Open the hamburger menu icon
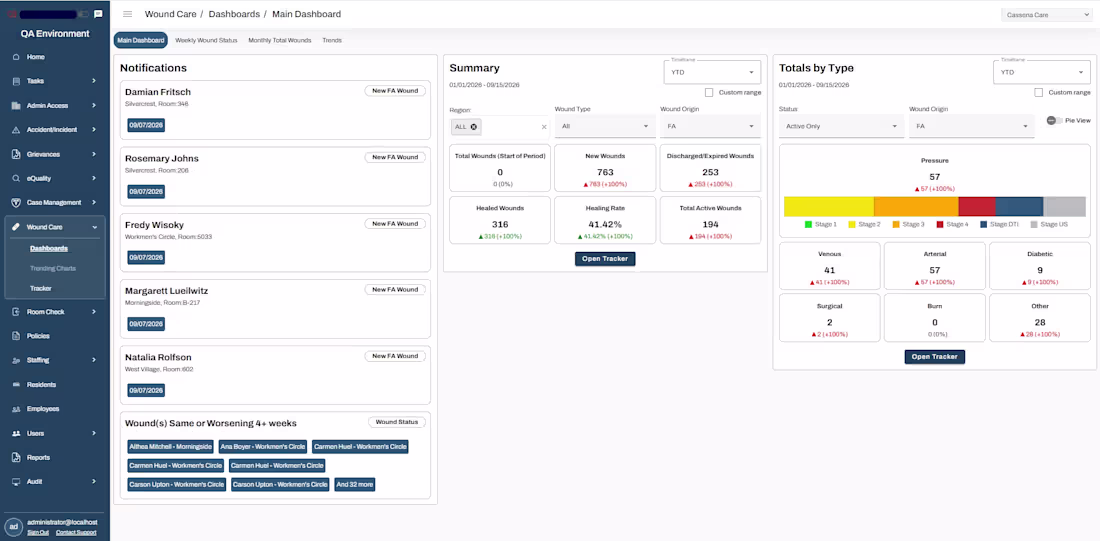The width and height of the screenshot is (1100, 541). tap(127, 14)
